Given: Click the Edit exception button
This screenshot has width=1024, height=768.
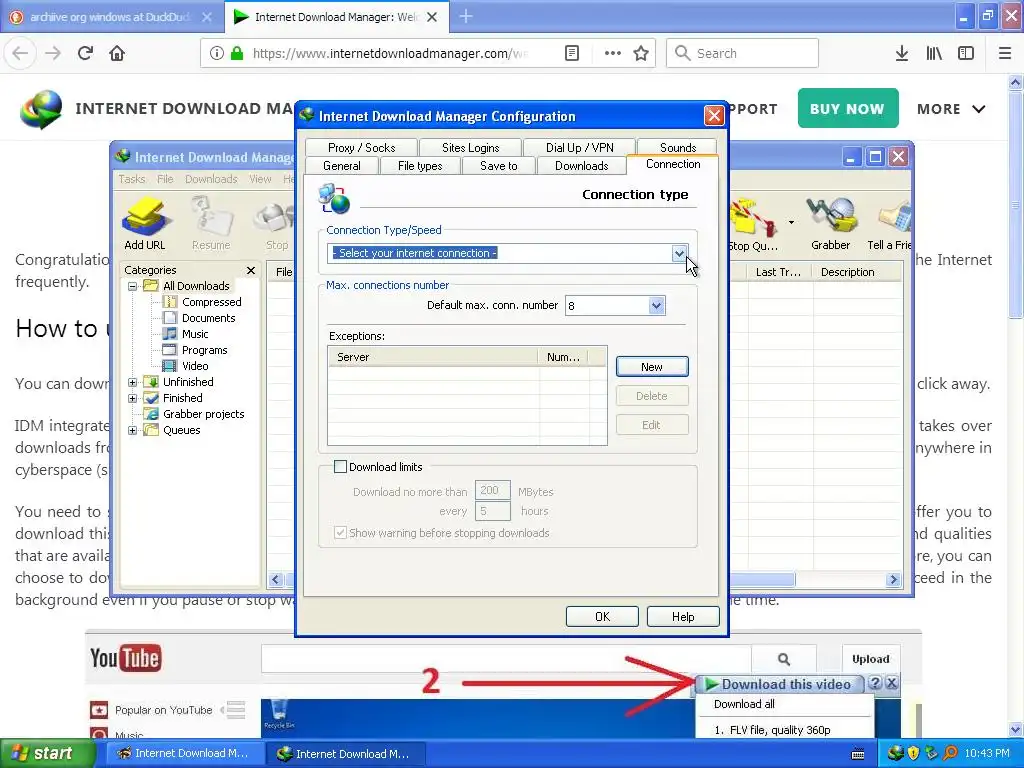Looking at the screenshot, I should (652, 425).
